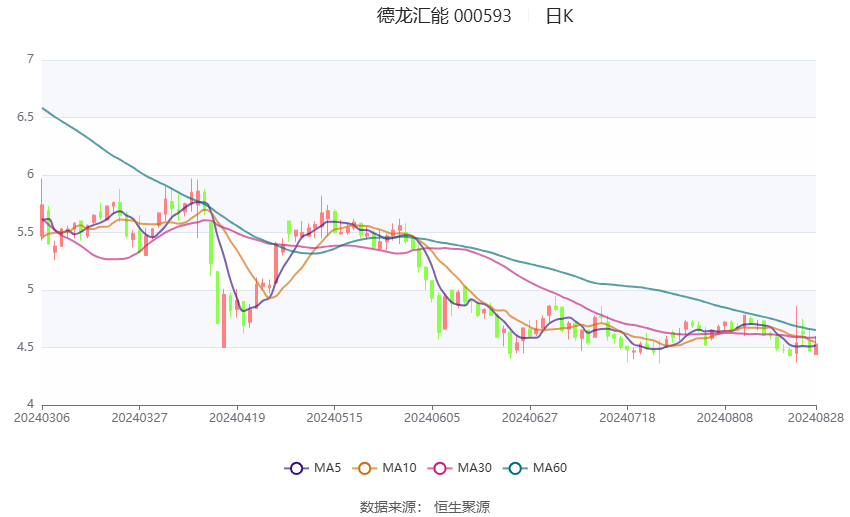The width and height of the screenshot is (850, 517).
Task: Click the x-axis date 20240419
Action: [237, 418]
